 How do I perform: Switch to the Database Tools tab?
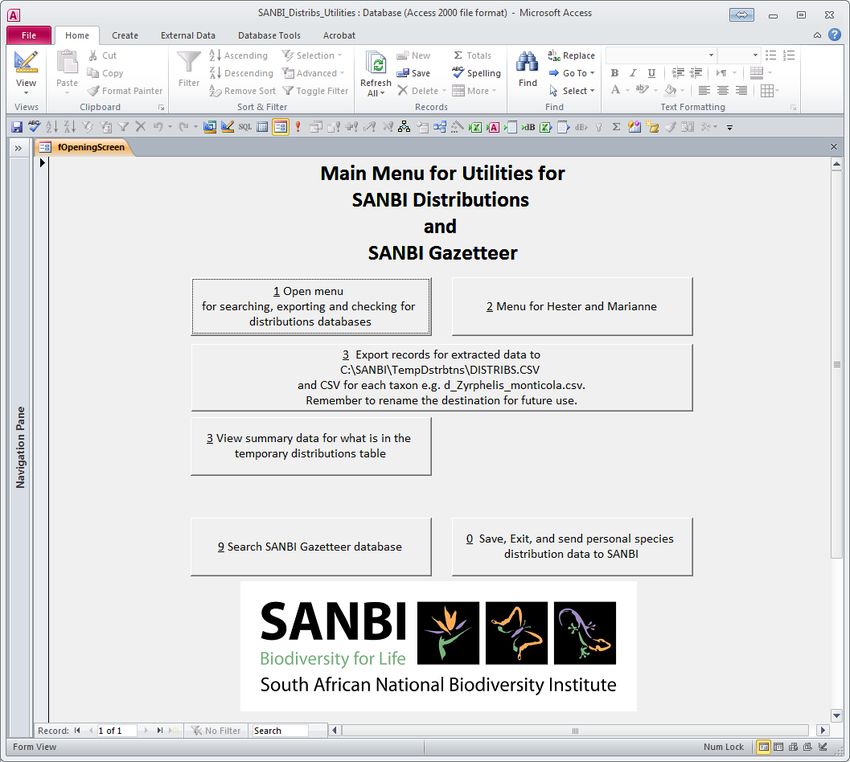[x=269, y=35]
